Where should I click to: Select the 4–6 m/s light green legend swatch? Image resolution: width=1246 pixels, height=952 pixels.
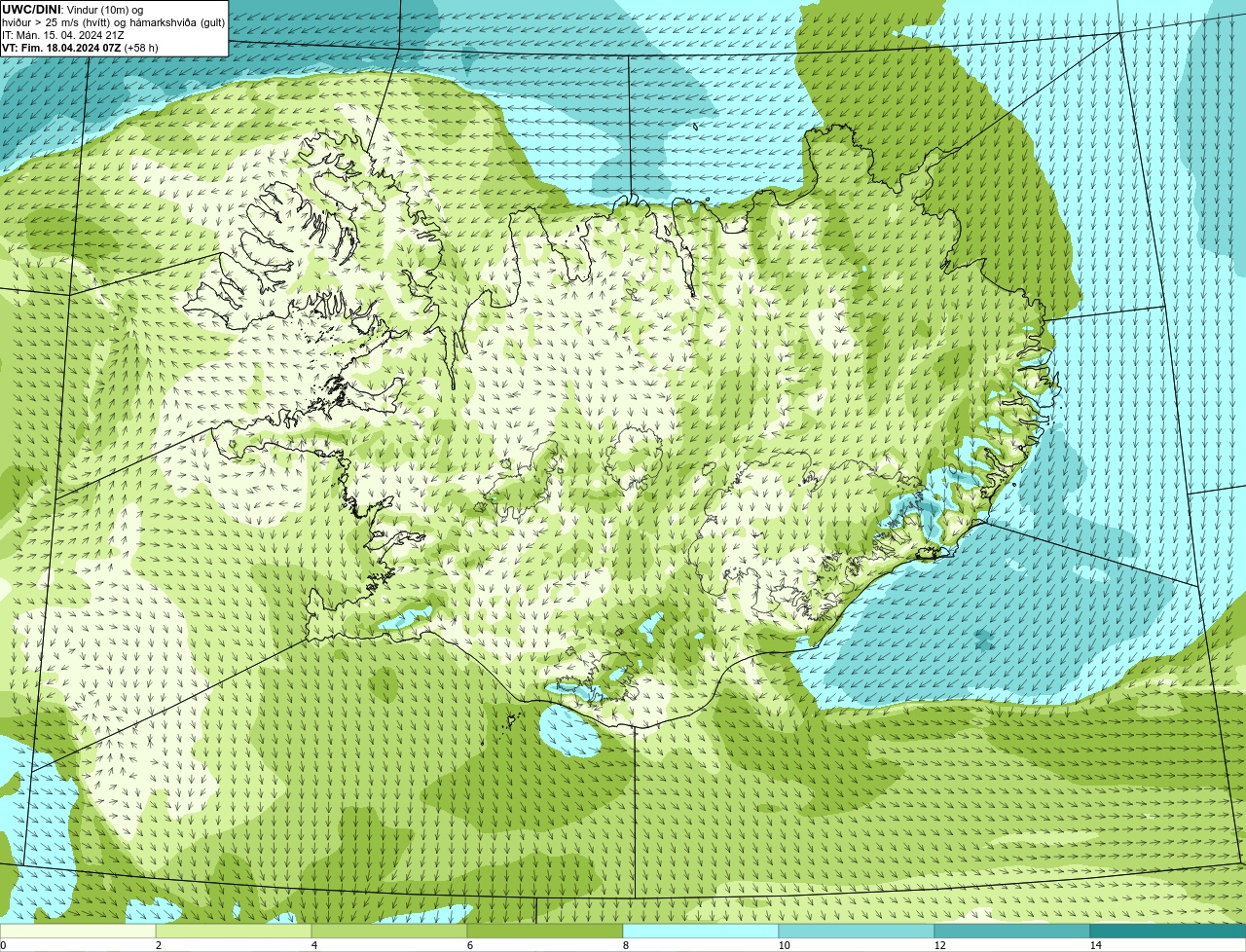pyautogui.click(x=389, y=932)
